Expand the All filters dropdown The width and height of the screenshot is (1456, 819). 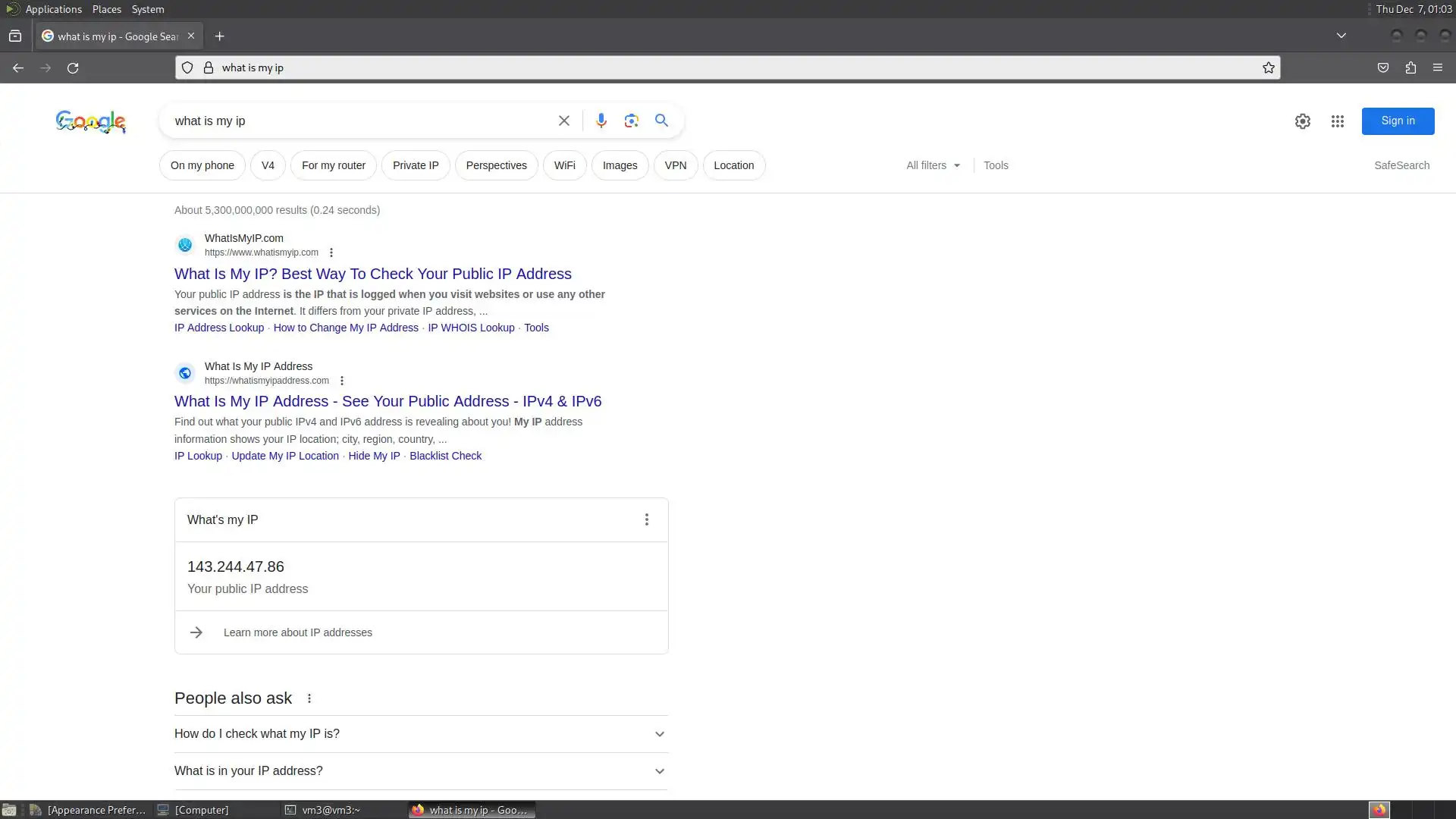click(933, 165)
